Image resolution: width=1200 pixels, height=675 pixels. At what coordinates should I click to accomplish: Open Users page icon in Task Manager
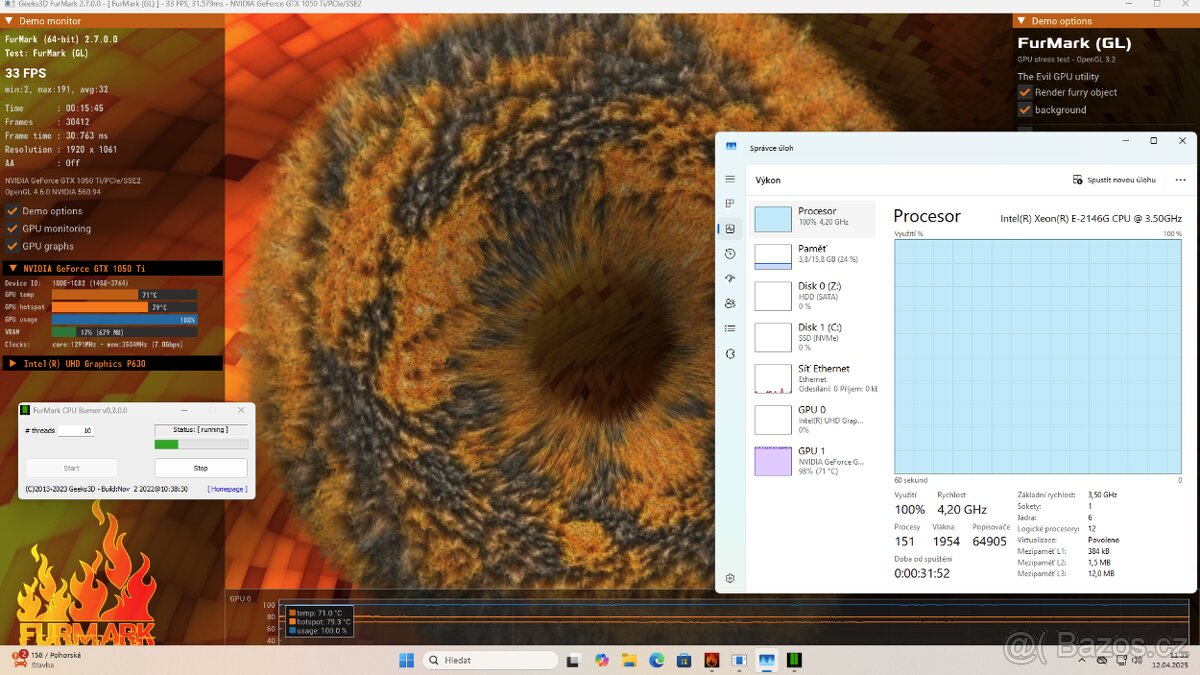point(730,303)
